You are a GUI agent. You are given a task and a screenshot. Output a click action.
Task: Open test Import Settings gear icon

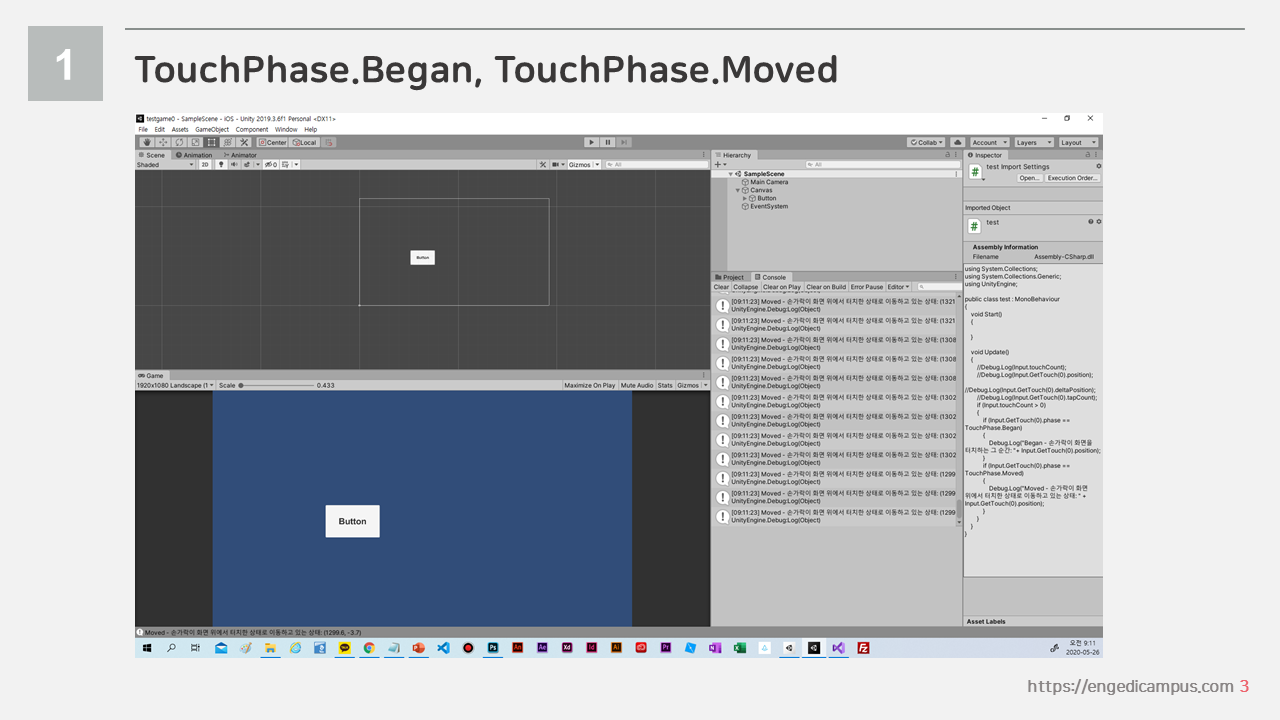1098,167
